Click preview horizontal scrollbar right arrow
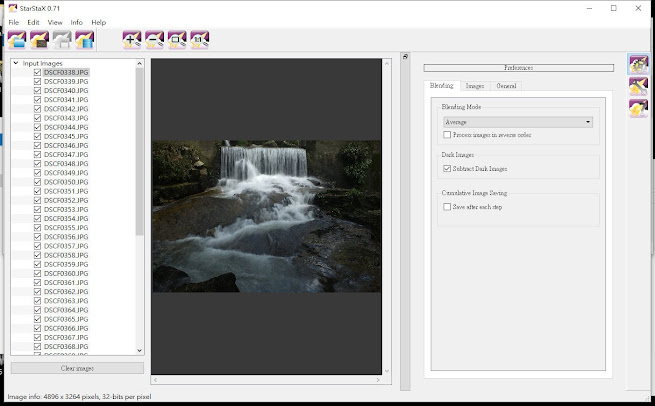655x406 pixels. [x=378, y=380]
